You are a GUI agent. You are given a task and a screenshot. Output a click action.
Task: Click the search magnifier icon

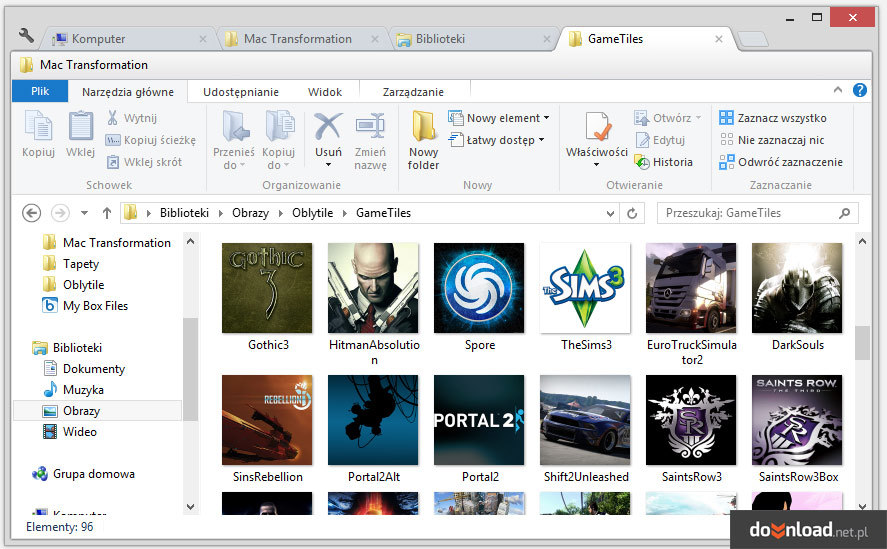tap(845, 213)
